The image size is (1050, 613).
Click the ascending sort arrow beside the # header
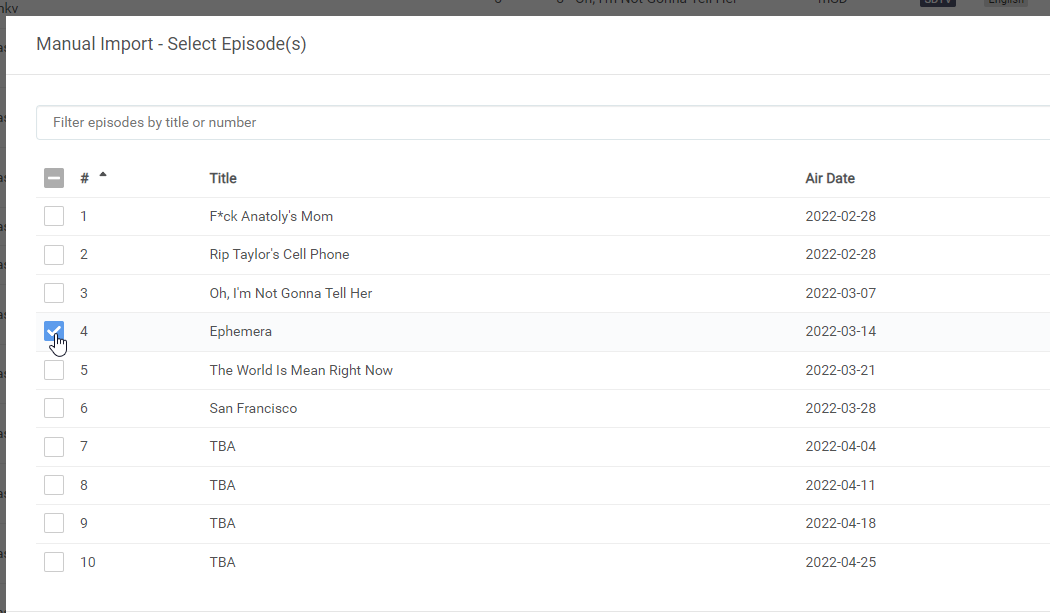[x=102, y=174]
